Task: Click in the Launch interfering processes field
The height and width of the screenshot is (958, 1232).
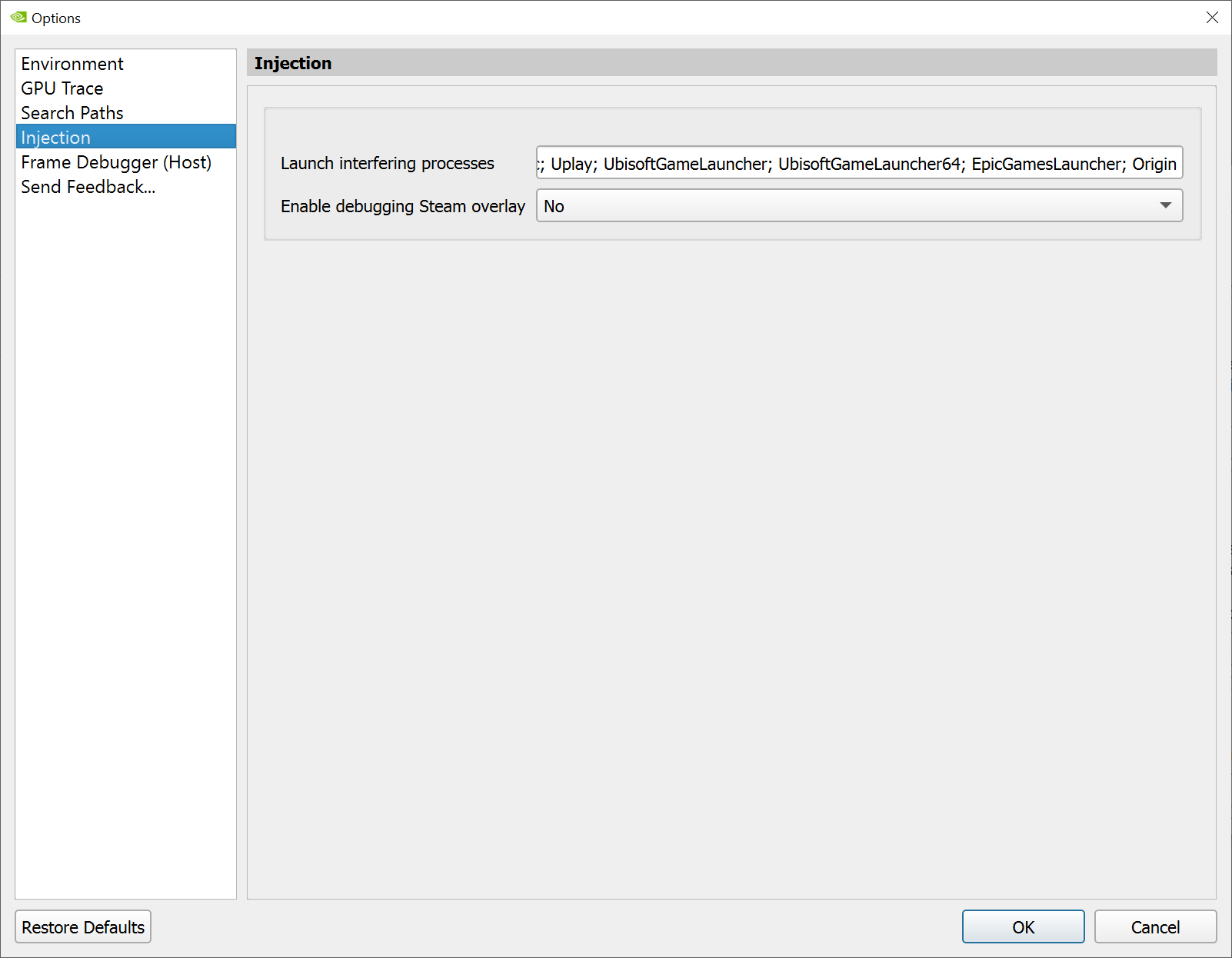Action: (858, 163)
